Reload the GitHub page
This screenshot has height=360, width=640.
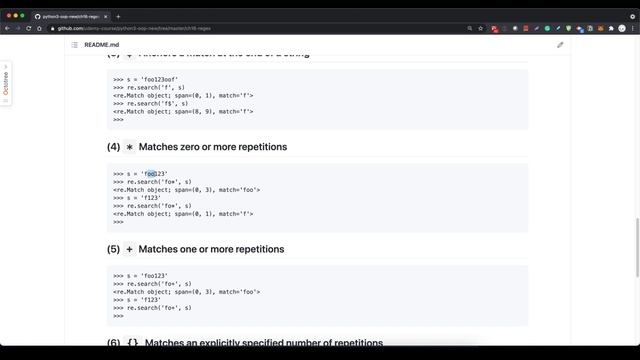[x=29, y=29]
